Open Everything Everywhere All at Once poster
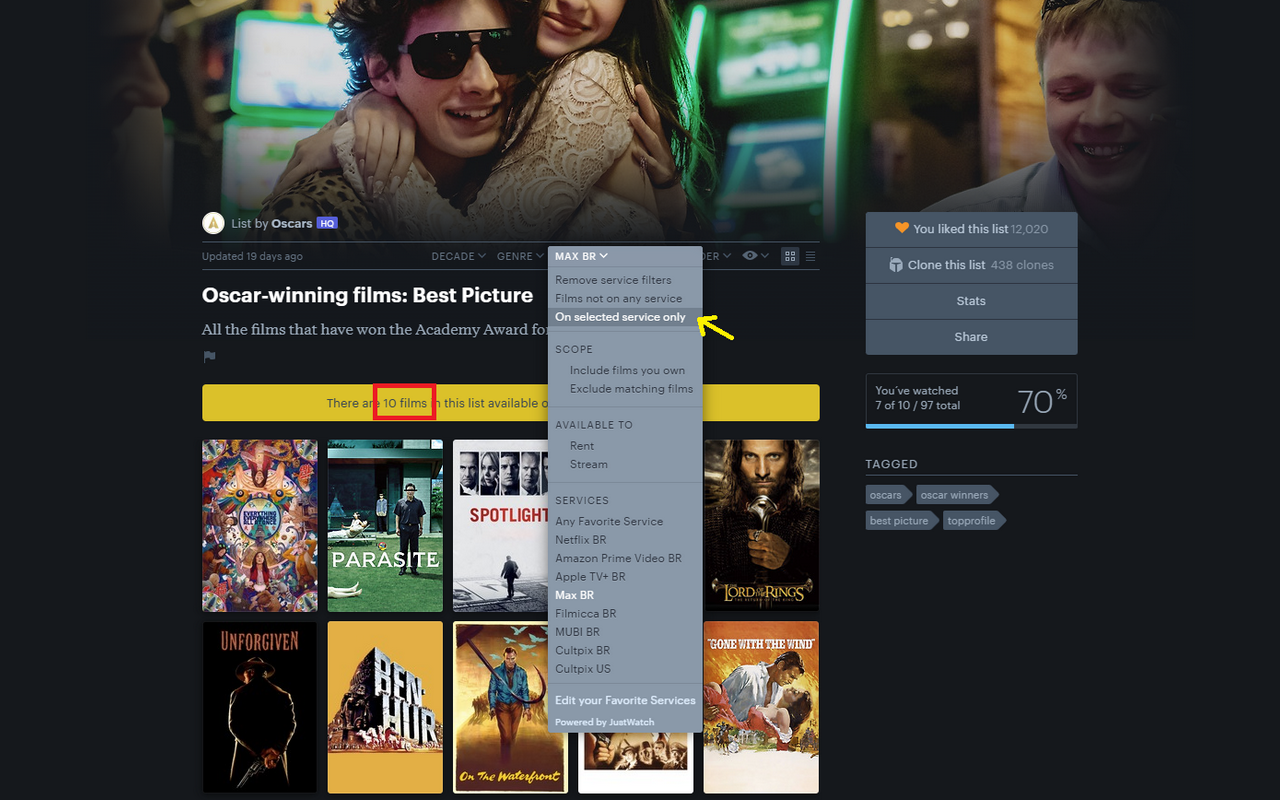 tap(260, 526)
